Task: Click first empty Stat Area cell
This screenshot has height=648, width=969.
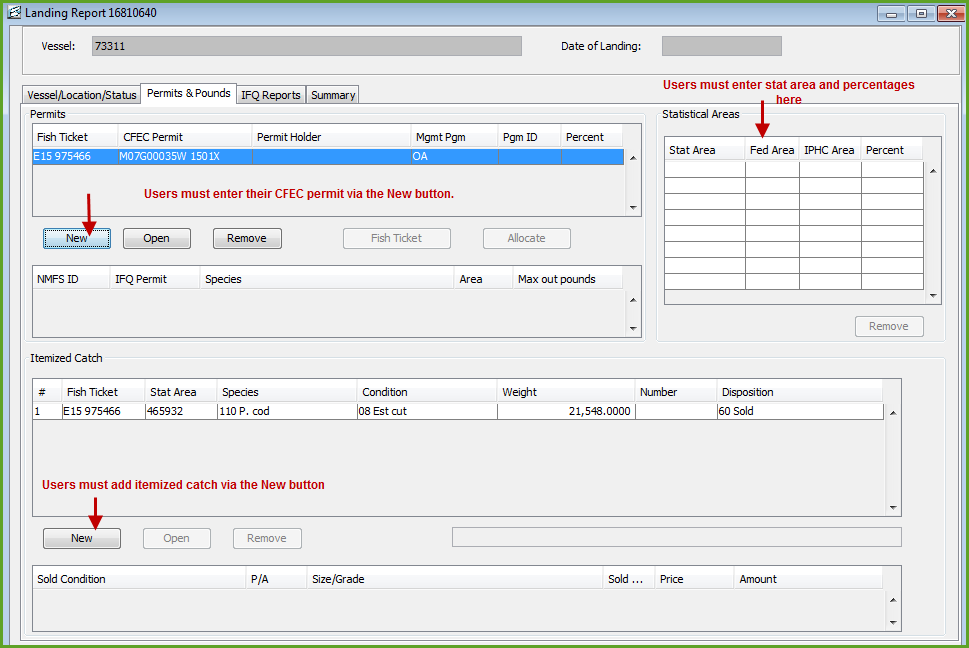Action: coord(705,169)
